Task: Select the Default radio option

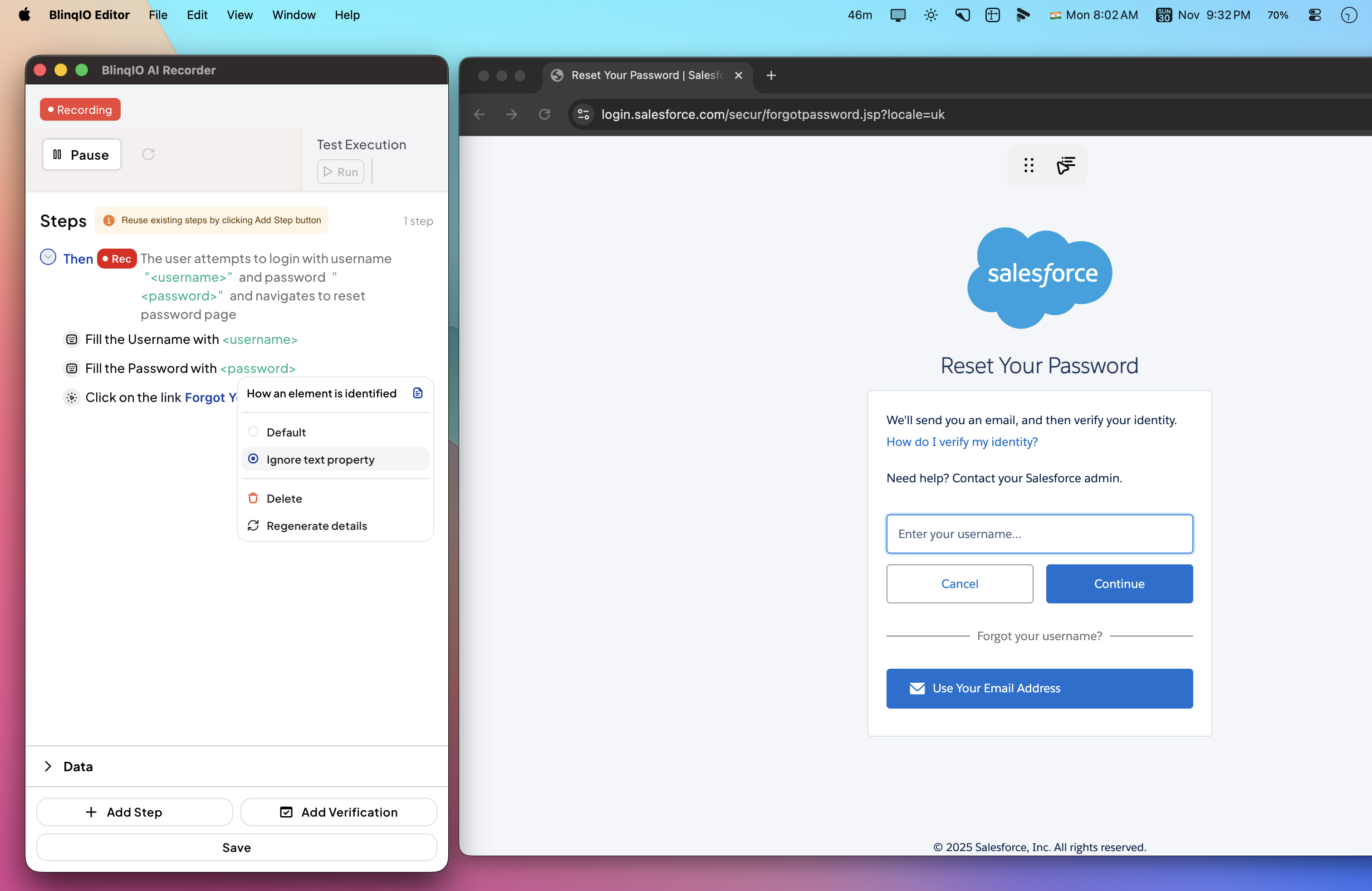Action: click(x=253, y=431)
